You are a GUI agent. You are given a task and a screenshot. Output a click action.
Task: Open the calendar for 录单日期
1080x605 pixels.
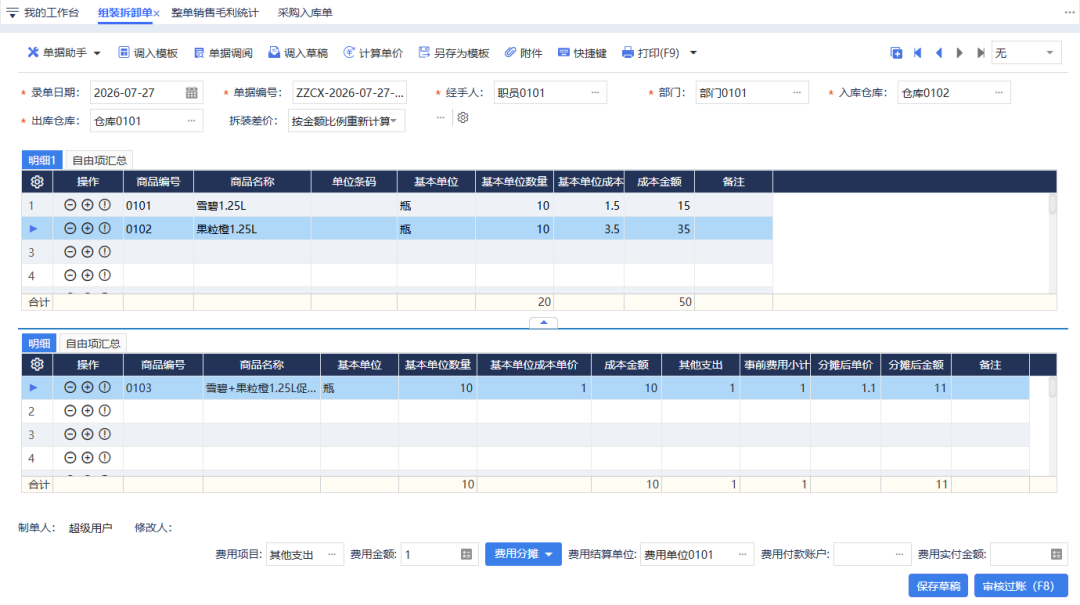(191, 93)
